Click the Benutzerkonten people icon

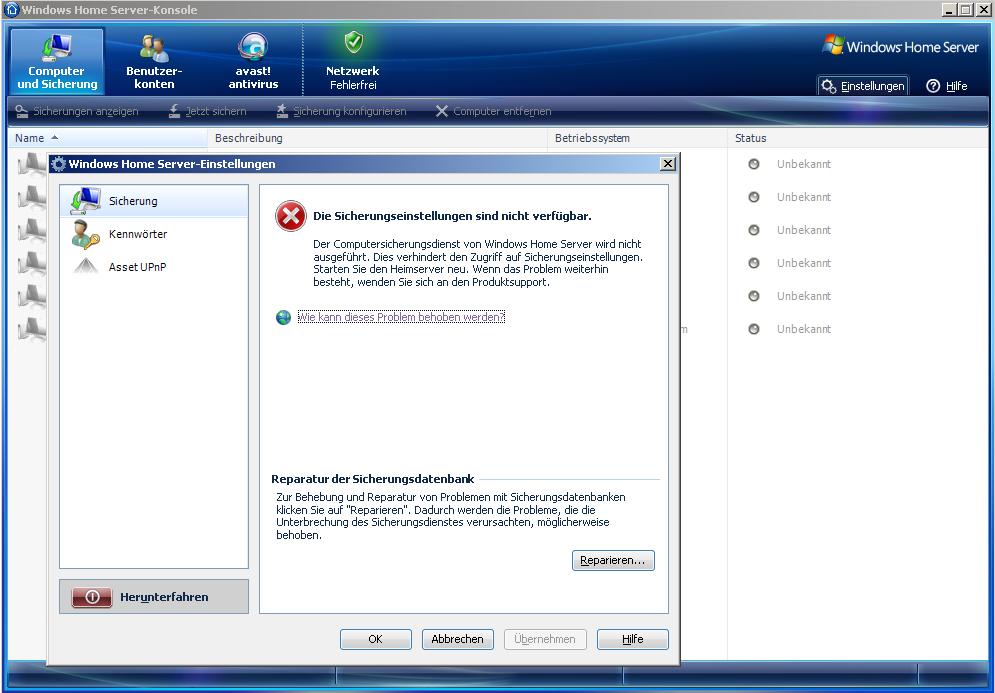coord(154,48)
